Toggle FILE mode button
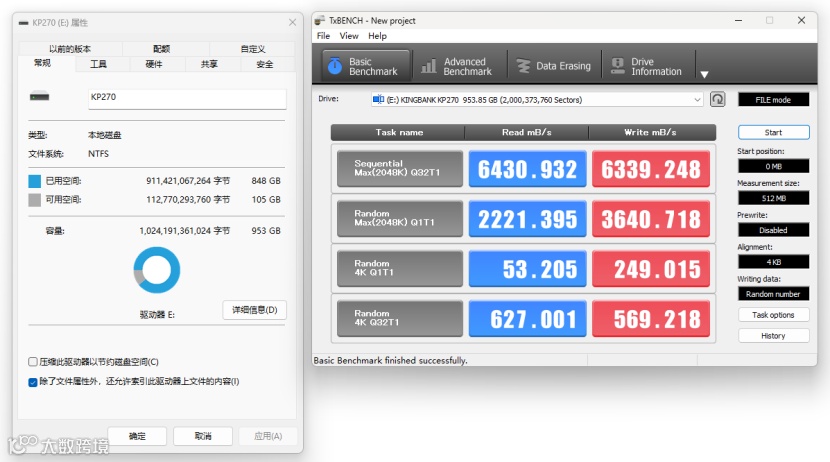 [x=773, y=99]
